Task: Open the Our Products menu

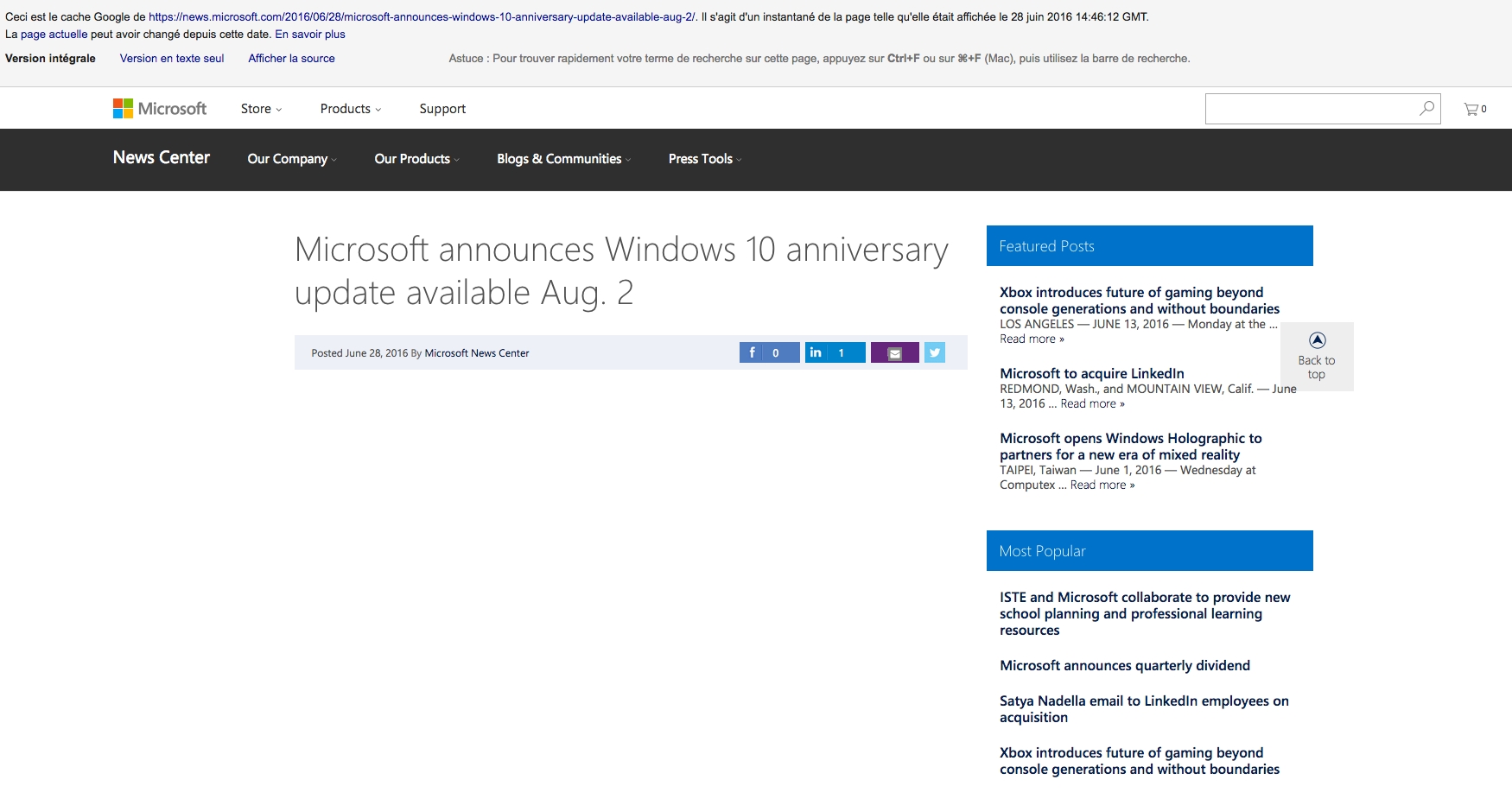Action: 416,159
